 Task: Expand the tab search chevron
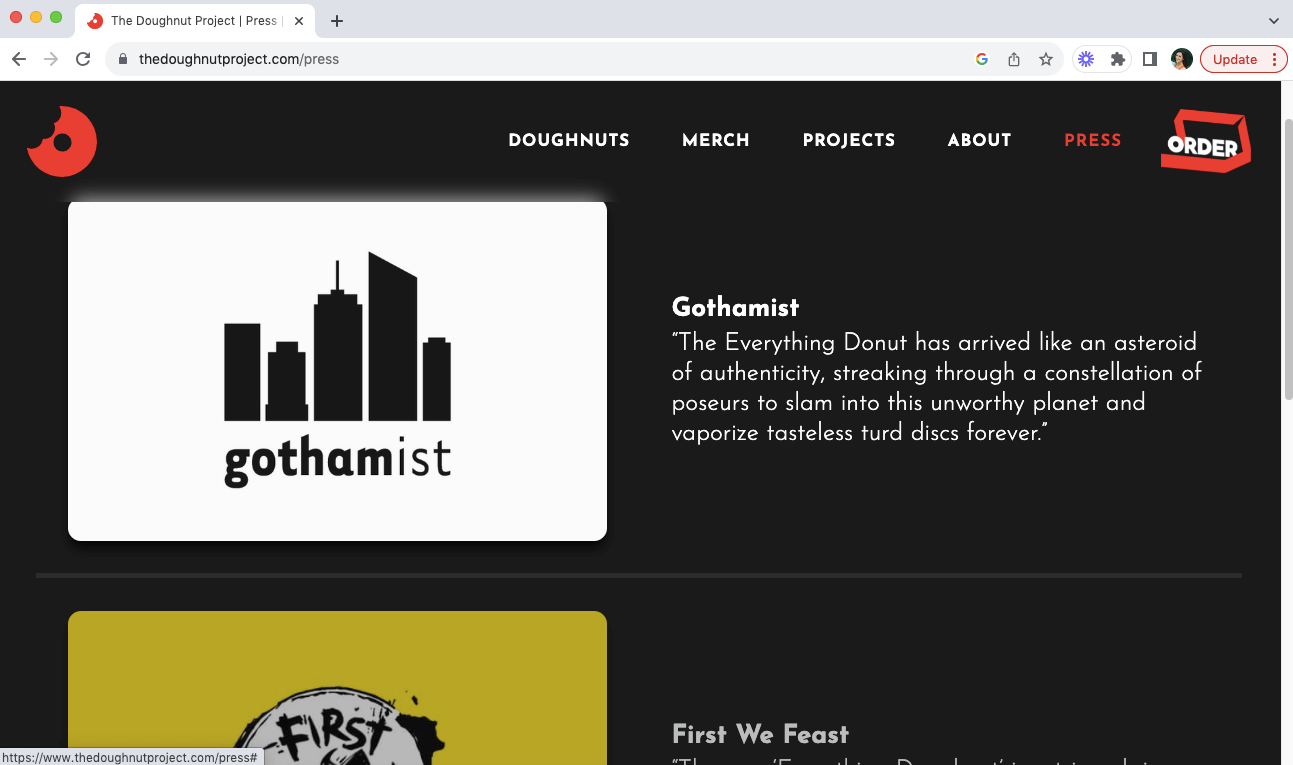tap(1274, 20)
